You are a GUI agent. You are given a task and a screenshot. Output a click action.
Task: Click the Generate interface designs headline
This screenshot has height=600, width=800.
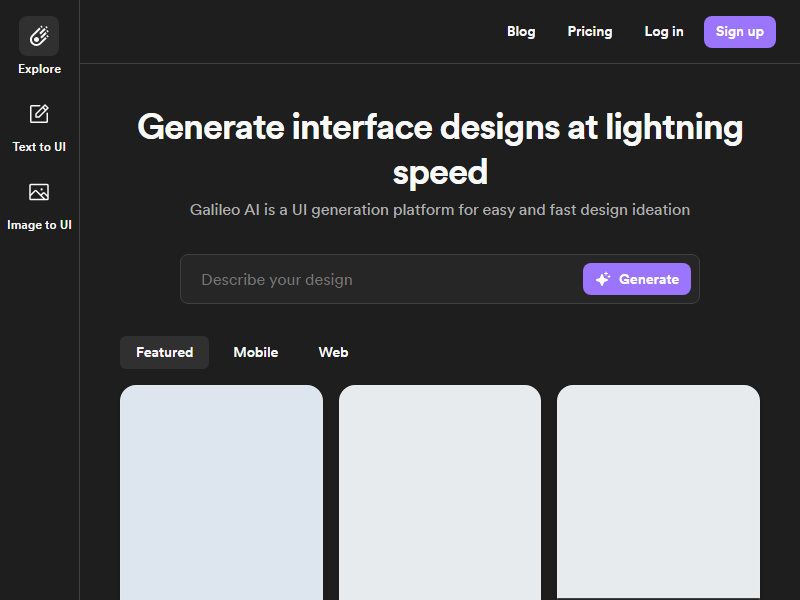tap(440, 149)
